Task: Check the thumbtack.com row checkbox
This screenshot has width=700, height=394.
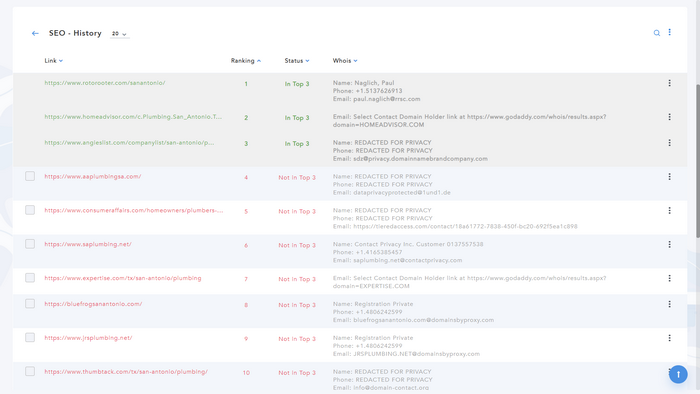Action: 30,372
